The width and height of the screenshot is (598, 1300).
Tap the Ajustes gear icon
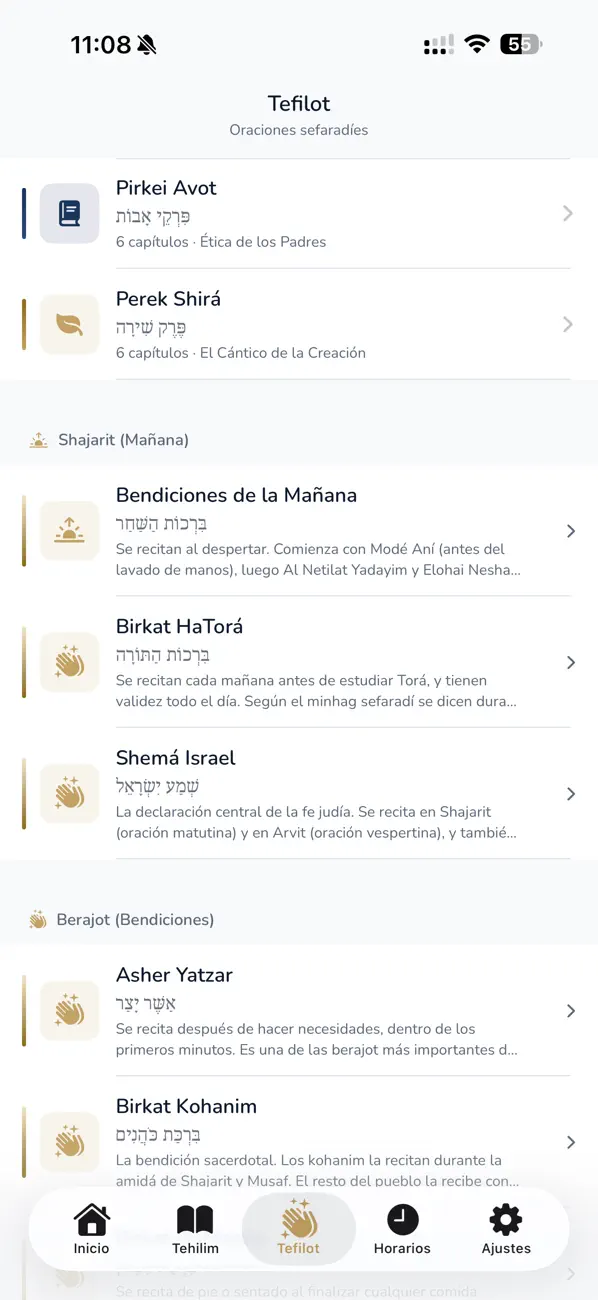505,1222
